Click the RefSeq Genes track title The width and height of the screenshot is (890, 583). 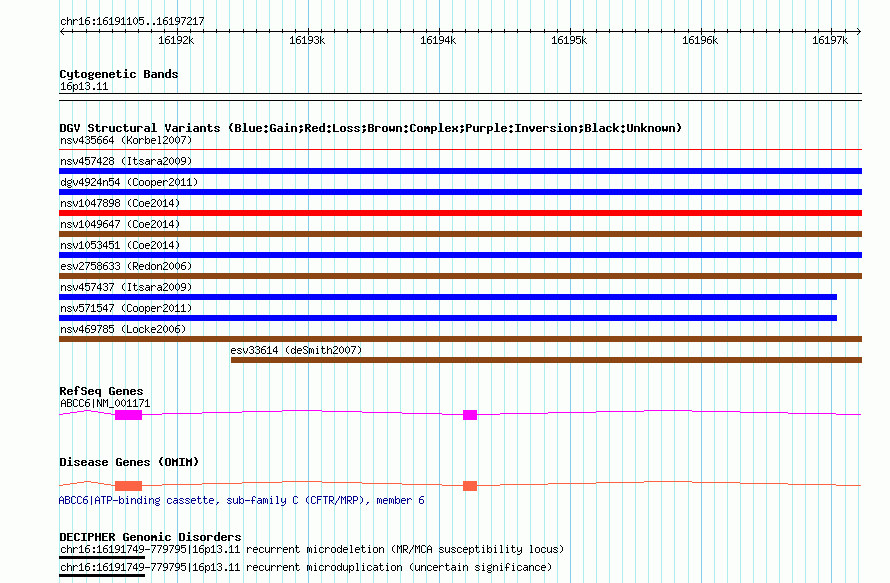coord(101,391)
